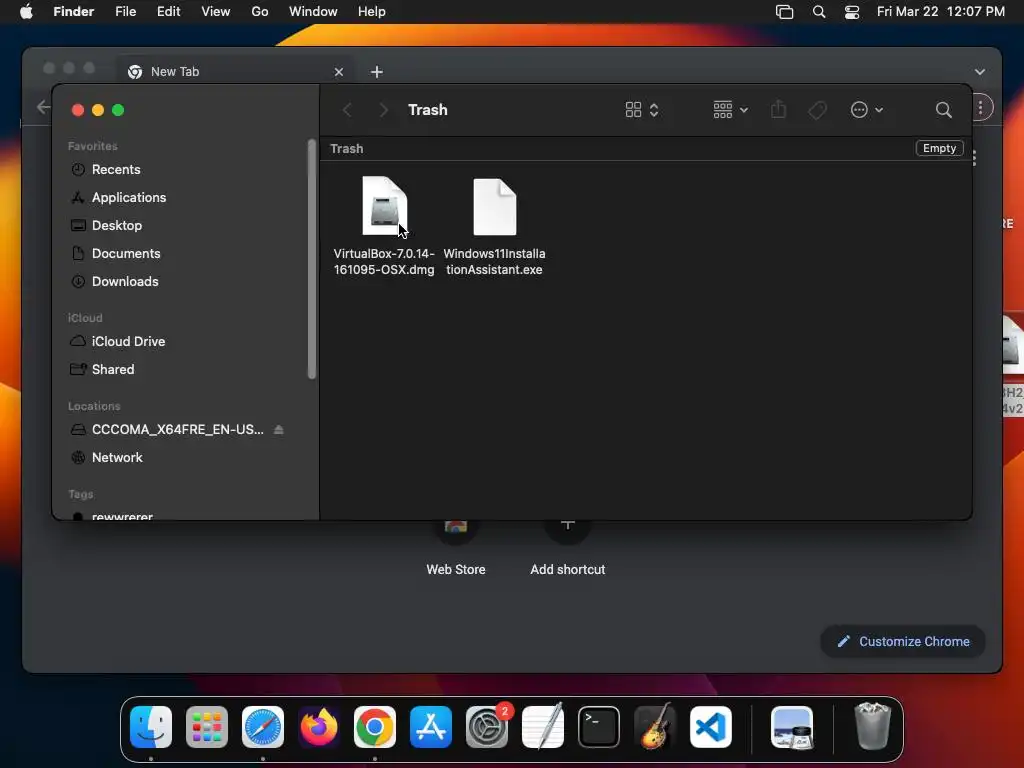
Task: Open GarageBand from the Dock
Action: pos(655,727)
